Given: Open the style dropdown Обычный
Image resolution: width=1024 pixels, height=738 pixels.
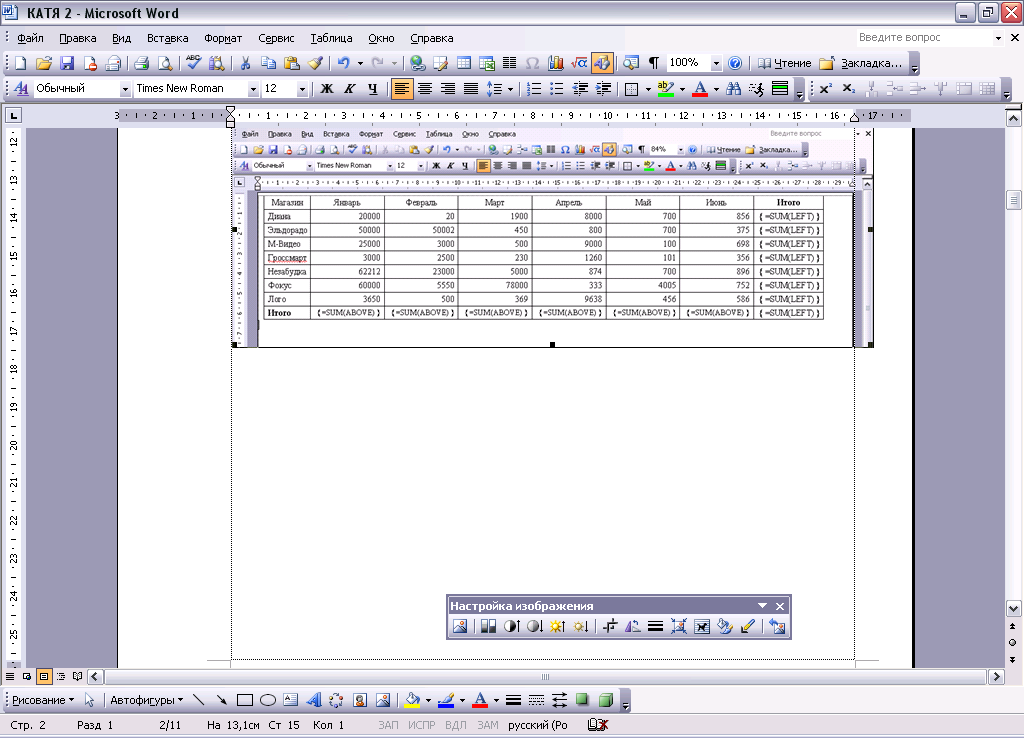Looking at the screenshot, I should point(125,89).
